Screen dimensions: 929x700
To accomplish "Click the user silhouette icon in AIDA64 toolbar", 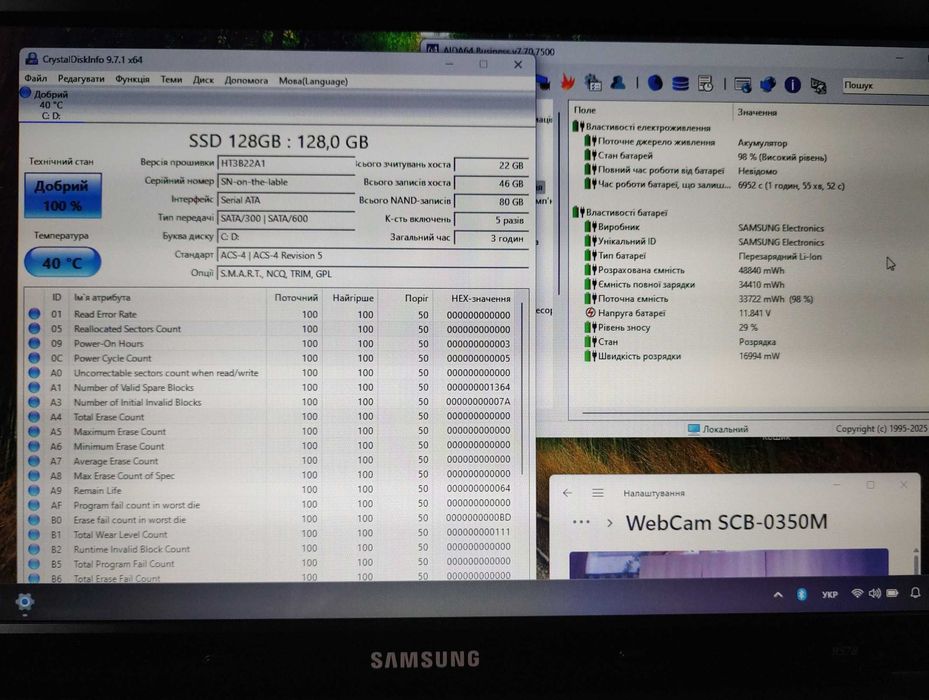I will pyautogui.click(x=618, y=83).
